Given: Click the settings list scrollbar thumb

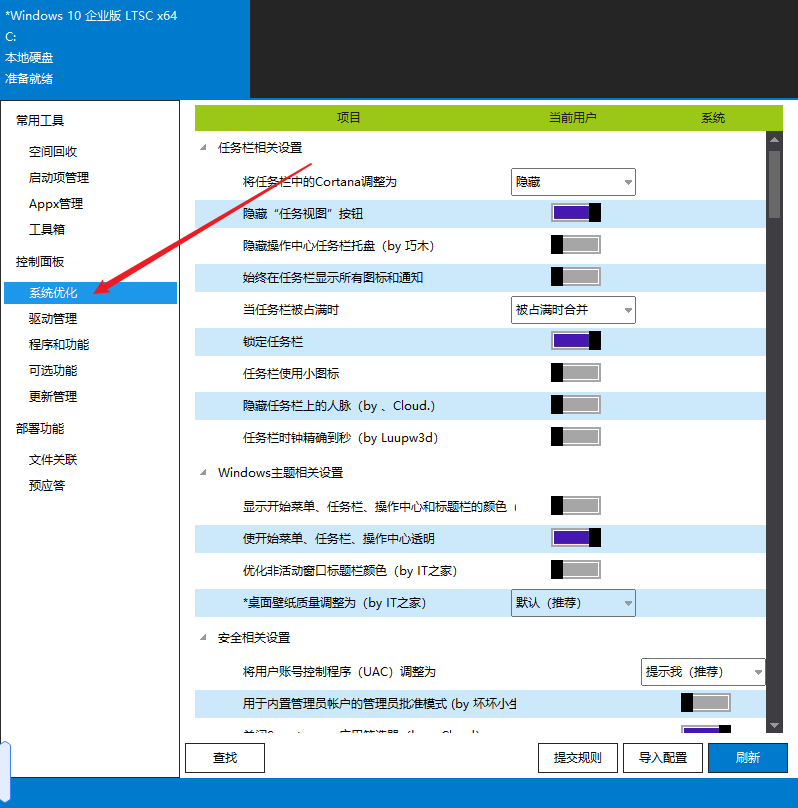Looking at the screenshot, I should tap(774, 184).
